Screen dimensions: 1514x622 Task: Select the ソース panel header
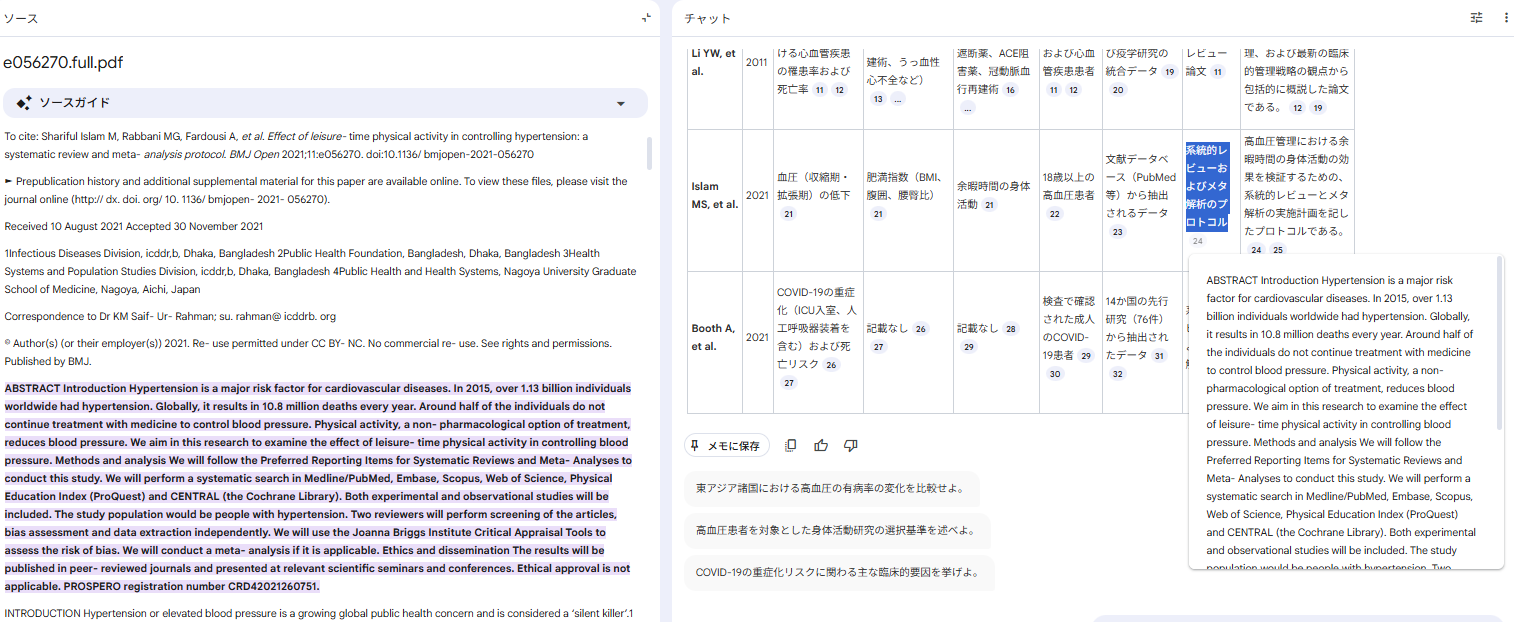click(x=21, y=18)
